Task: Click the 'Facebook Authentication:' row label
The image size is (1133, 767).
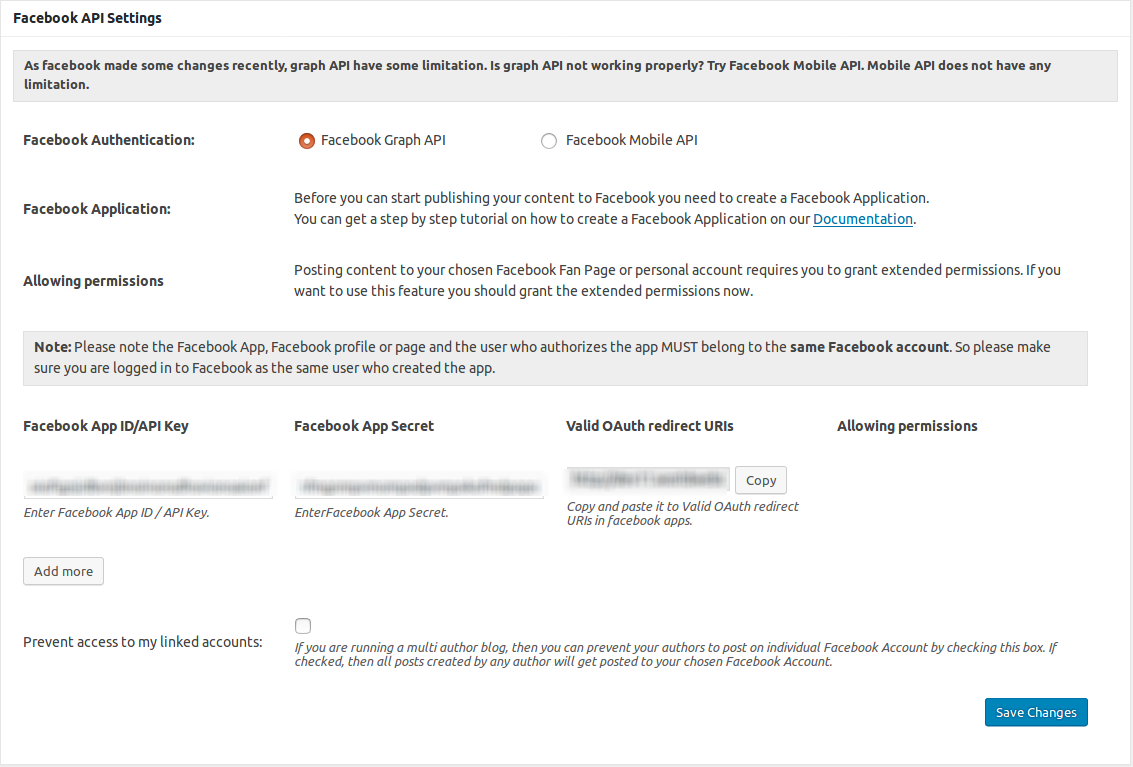Action: click(x=108, y=140)
